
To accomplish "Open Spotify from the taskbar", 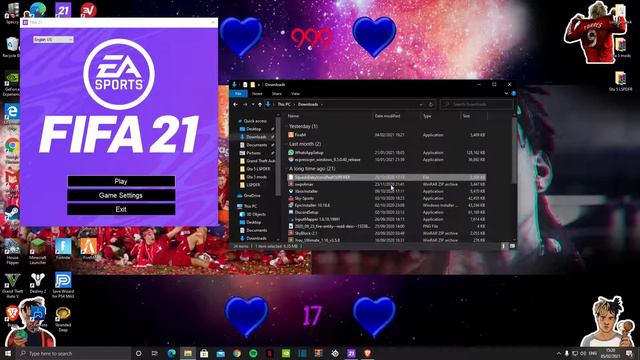I will click(253, 353).
